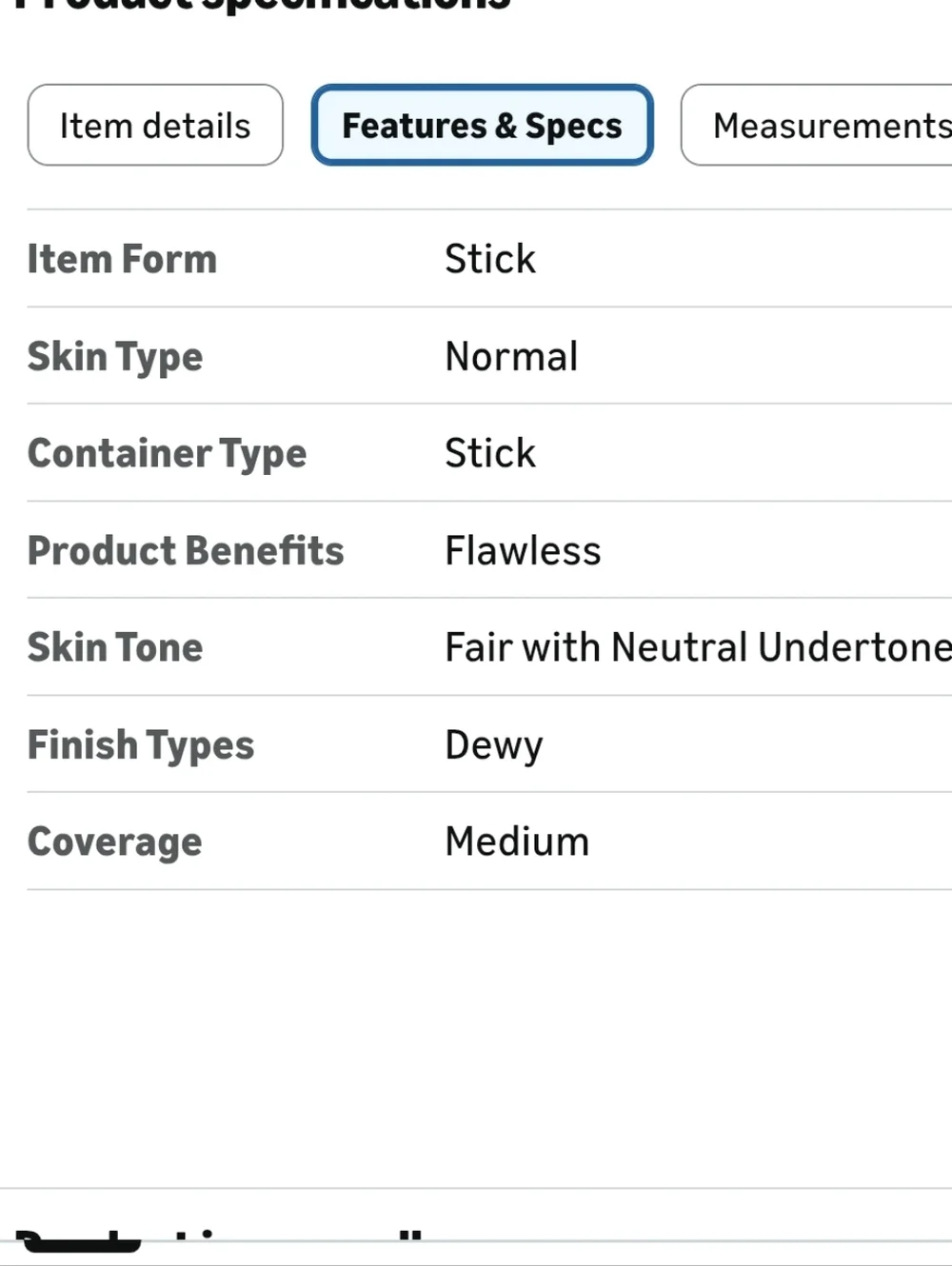Click the Coverage label
952x1266 pixels.
pyautogui.click(x=114, y=842)
